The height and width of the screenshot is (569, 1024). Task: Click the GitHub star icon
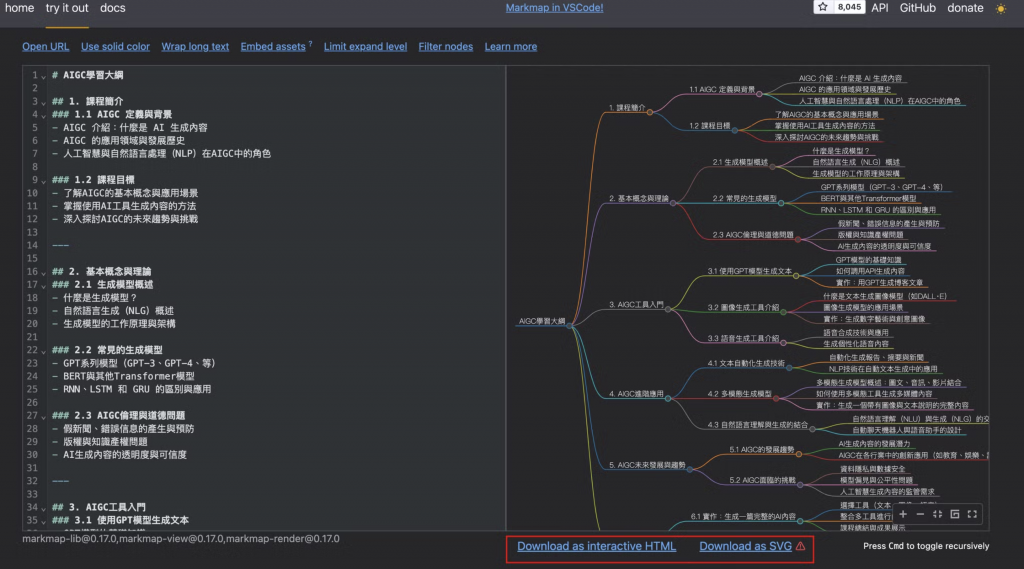[x=823, y=7]
